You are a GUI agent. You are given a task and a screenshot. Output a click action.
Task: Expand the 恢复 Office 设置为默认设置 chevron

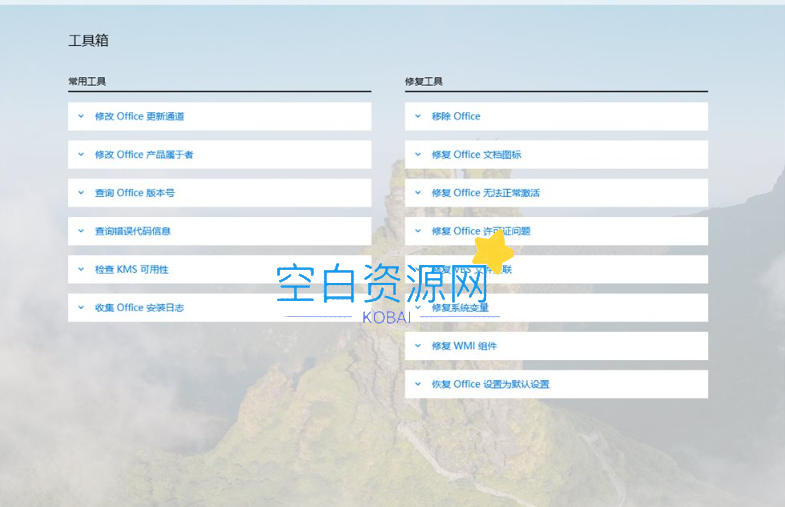coord(418,384)
